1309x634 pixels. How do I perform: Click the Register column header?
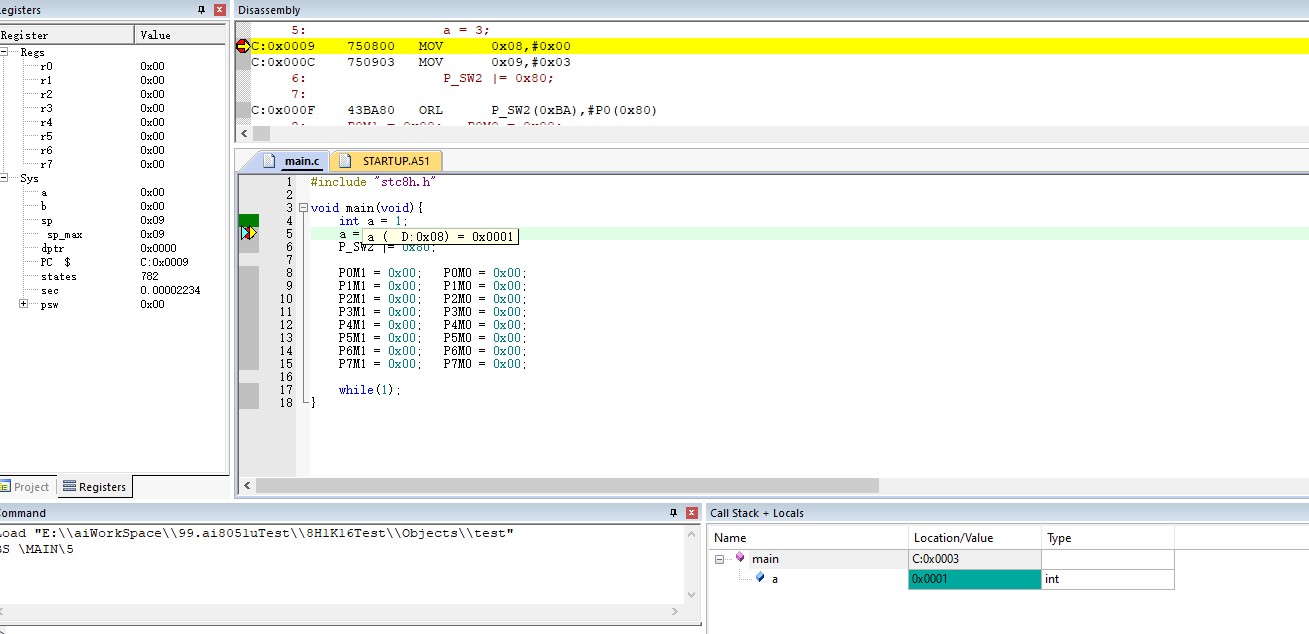coord(66,35)
